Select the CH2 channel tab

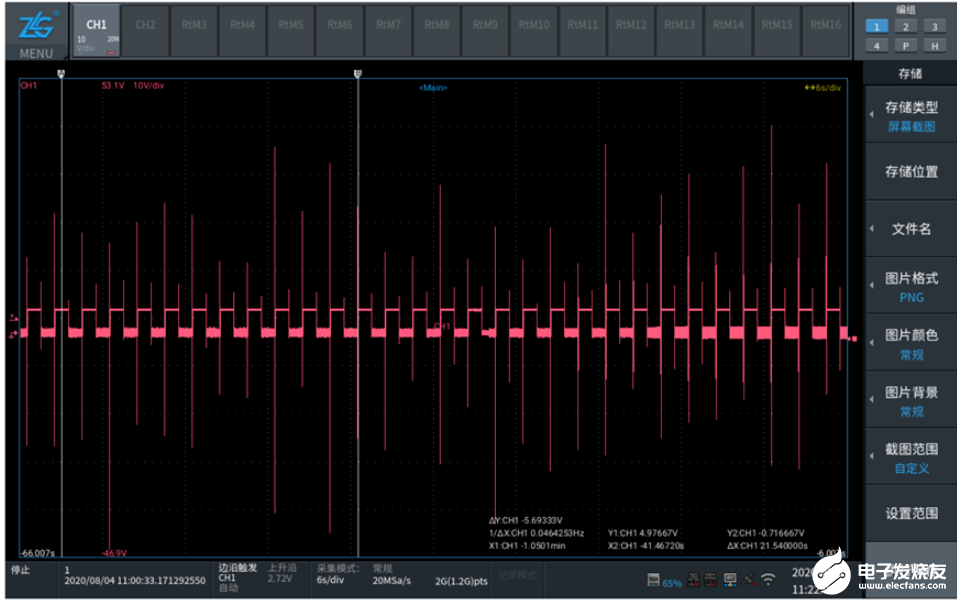click(145, 32)
